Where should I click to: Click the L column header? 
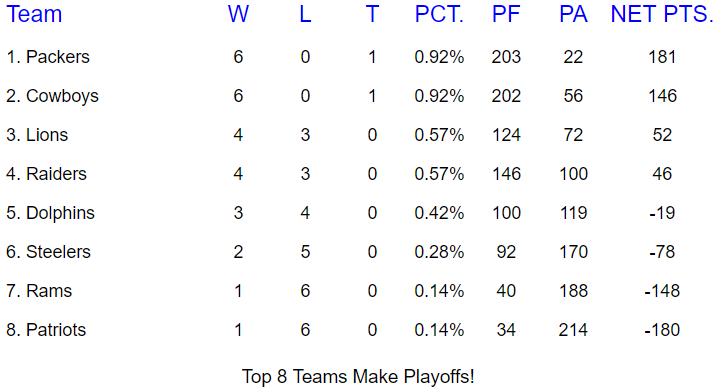[305, 14]
